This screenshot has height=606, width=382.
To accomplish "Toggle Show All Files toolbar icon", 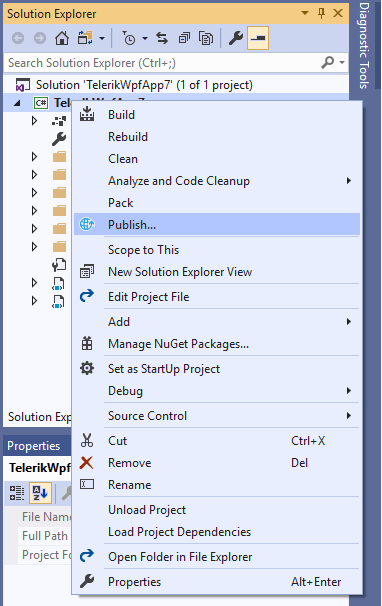I will 206,38.
